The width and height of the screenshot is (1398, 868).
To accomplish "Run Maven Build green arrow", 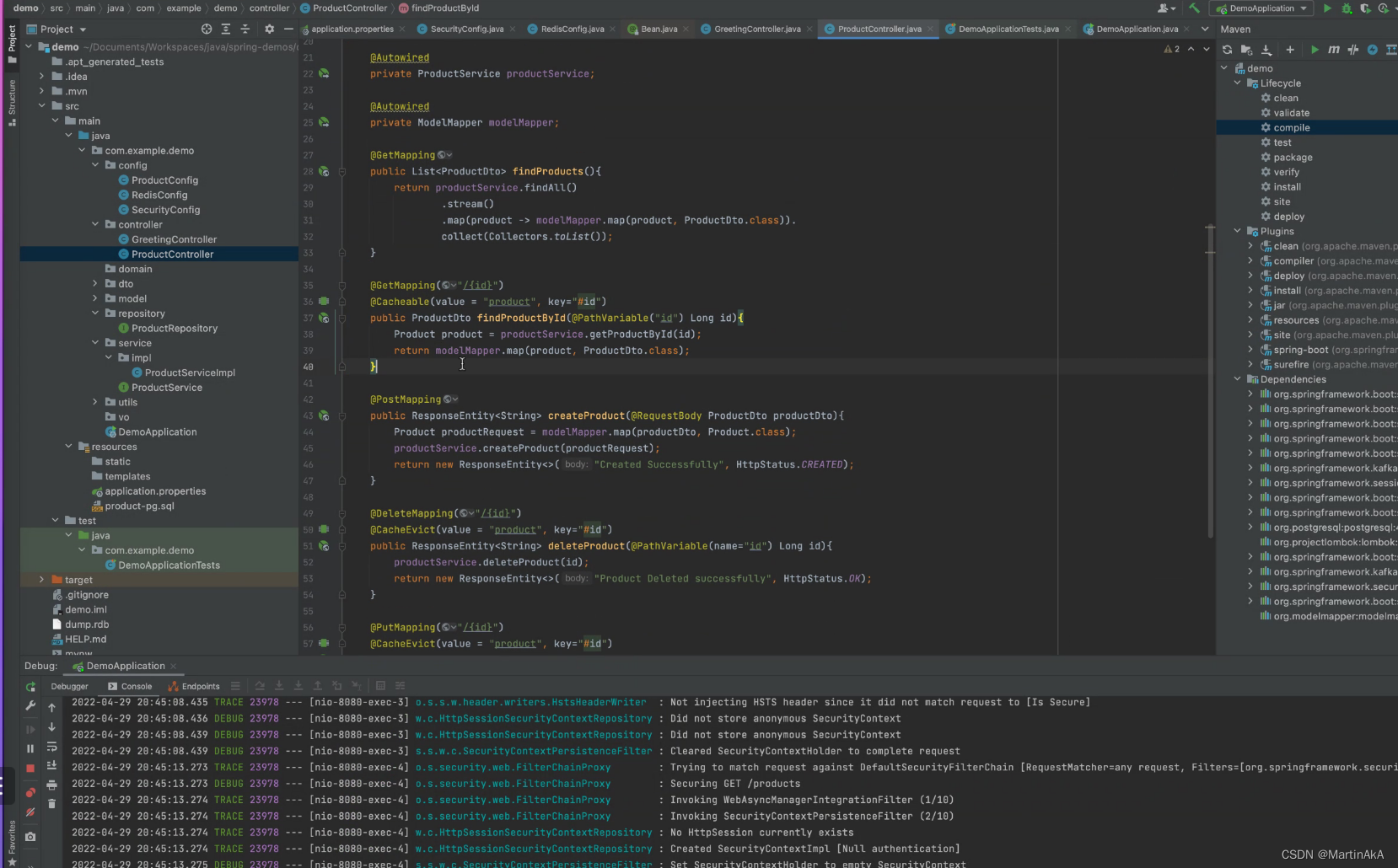I will tap(1315, 50).
